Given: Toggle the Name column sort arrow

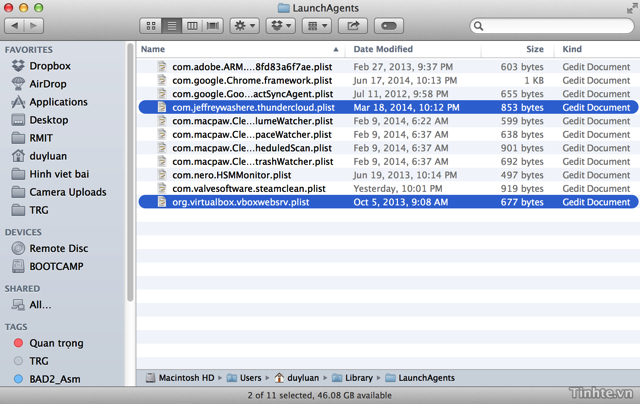Looking at the screenshot, I should [x=336, y=49].
